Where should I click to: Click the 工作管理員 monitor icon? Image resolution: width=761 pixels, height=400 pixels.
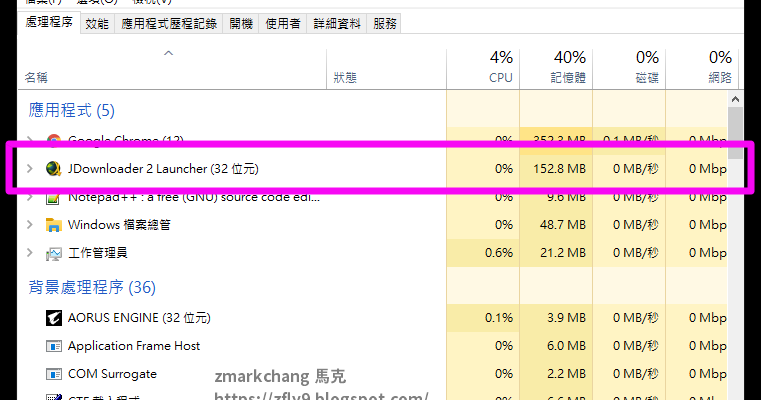pyautogui.click(x=53, y=253)
